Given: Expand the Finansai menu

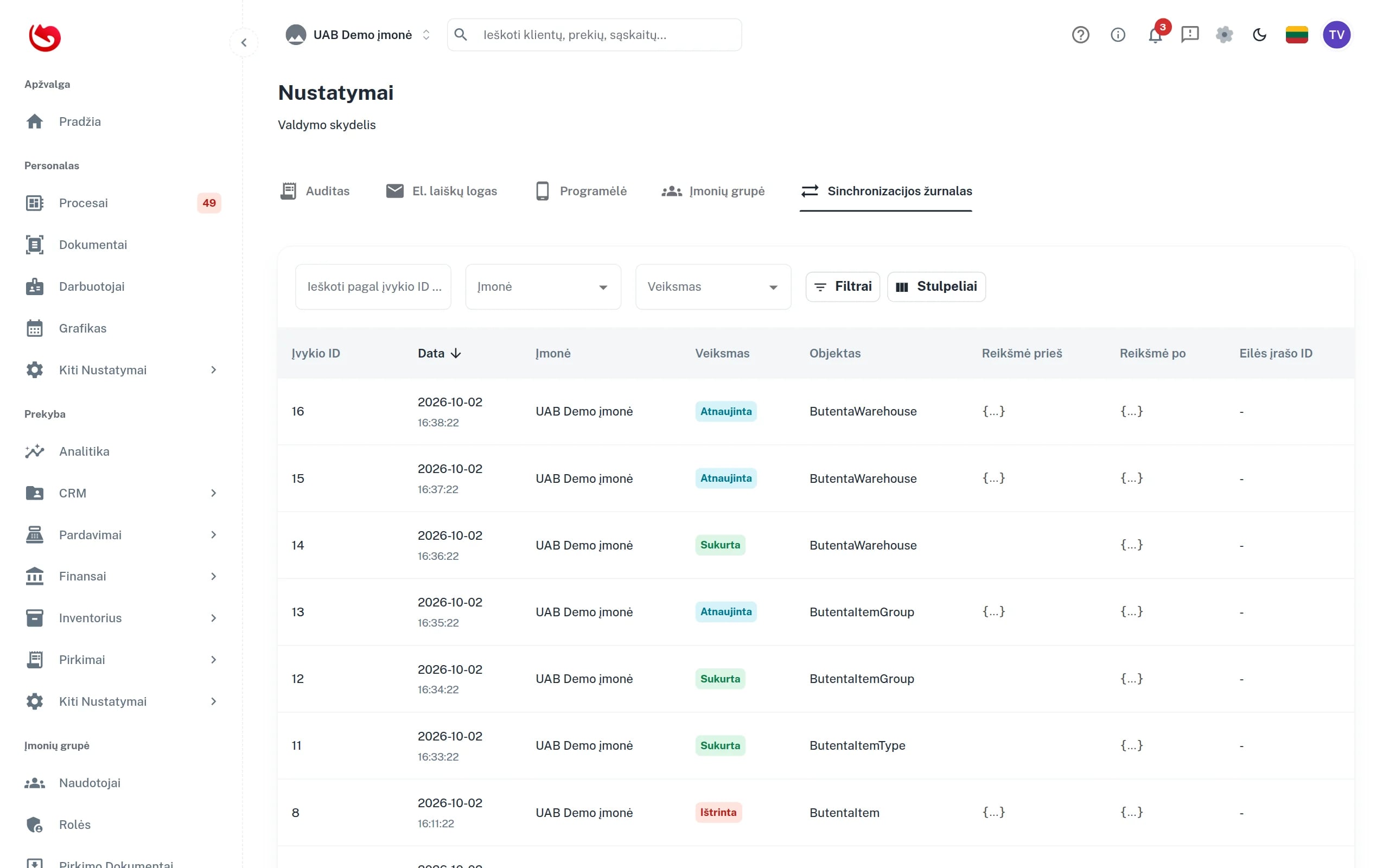Looking at the screenshot, I should (x=122, y=576).
